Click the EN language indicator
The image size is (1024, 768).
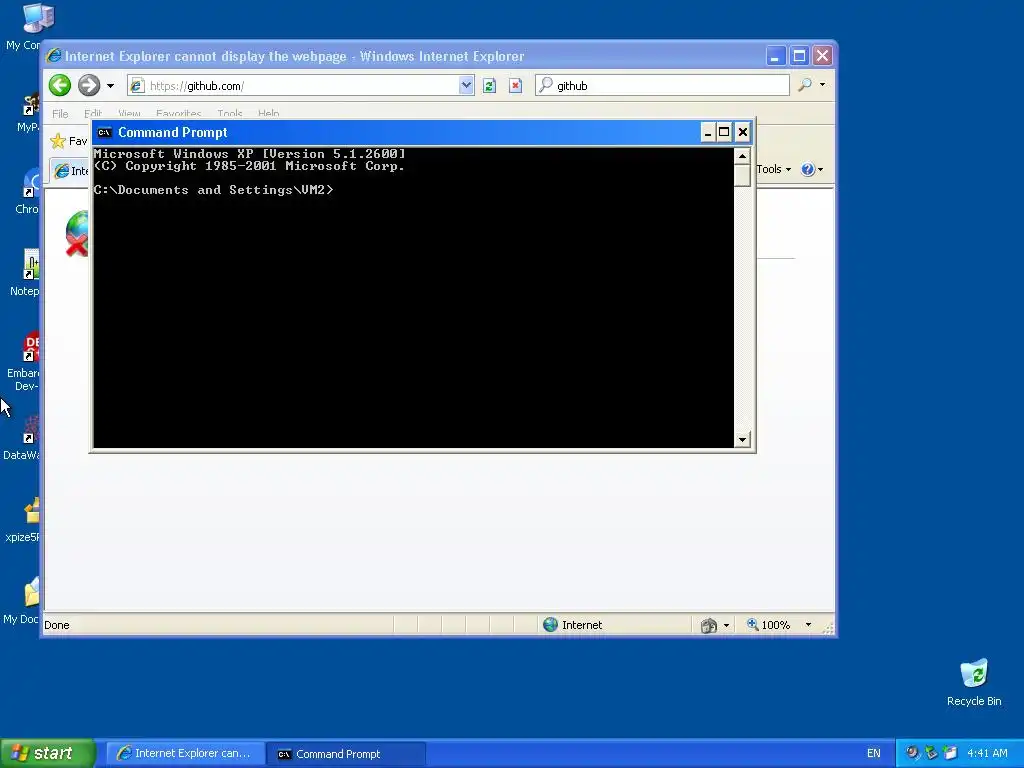point(874,754)
